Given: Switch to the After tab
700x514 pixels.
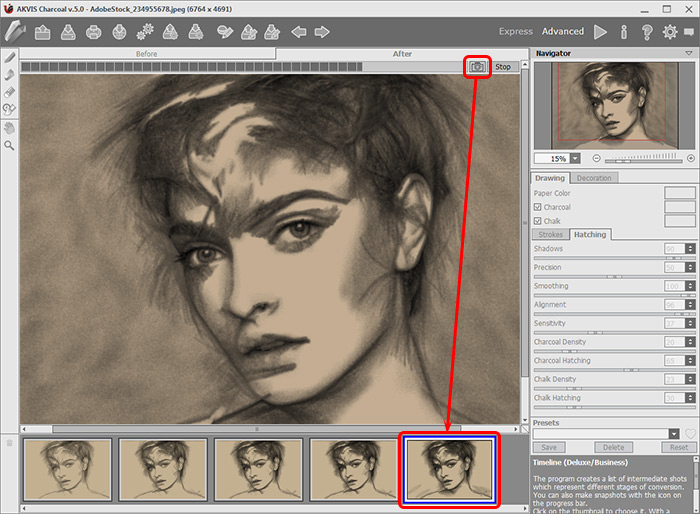Looking at the screenshot, I should (402, 54).
